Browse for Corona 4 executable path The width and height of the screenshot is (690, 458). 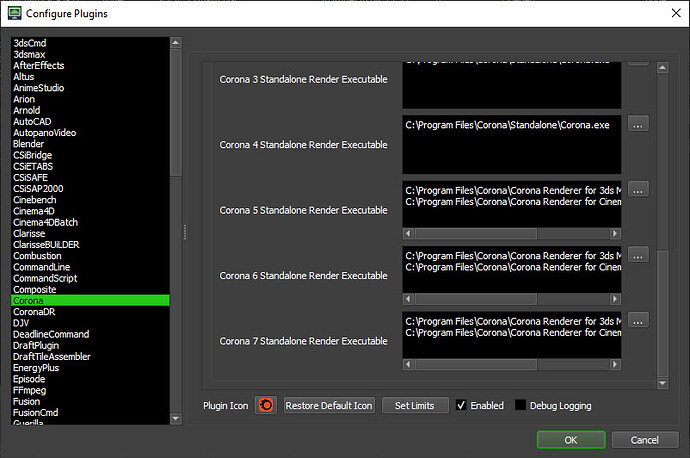tap(638, 124)
